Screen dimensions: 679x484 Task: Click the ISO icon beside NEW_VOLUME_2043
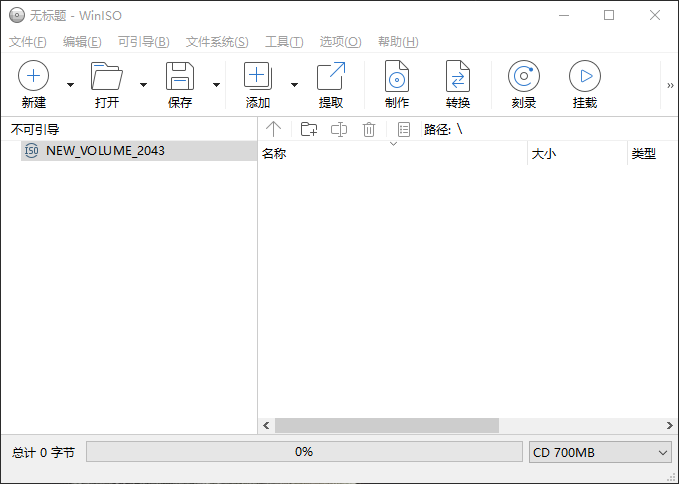pyautogui.click(x=32, y=151)
